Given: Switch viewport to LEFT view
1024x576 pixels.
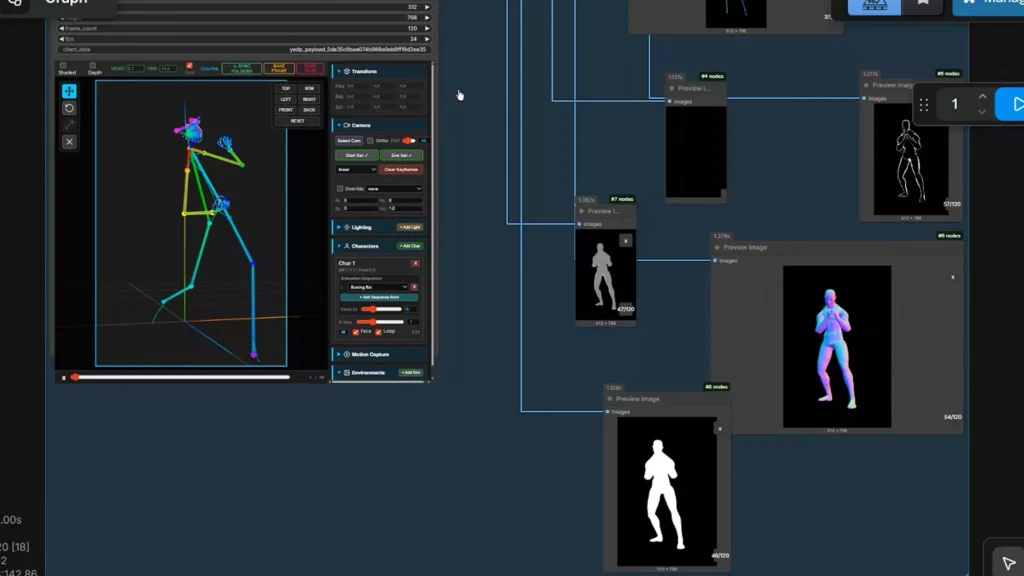Looking at the screenshot, I should pos(285,99).
